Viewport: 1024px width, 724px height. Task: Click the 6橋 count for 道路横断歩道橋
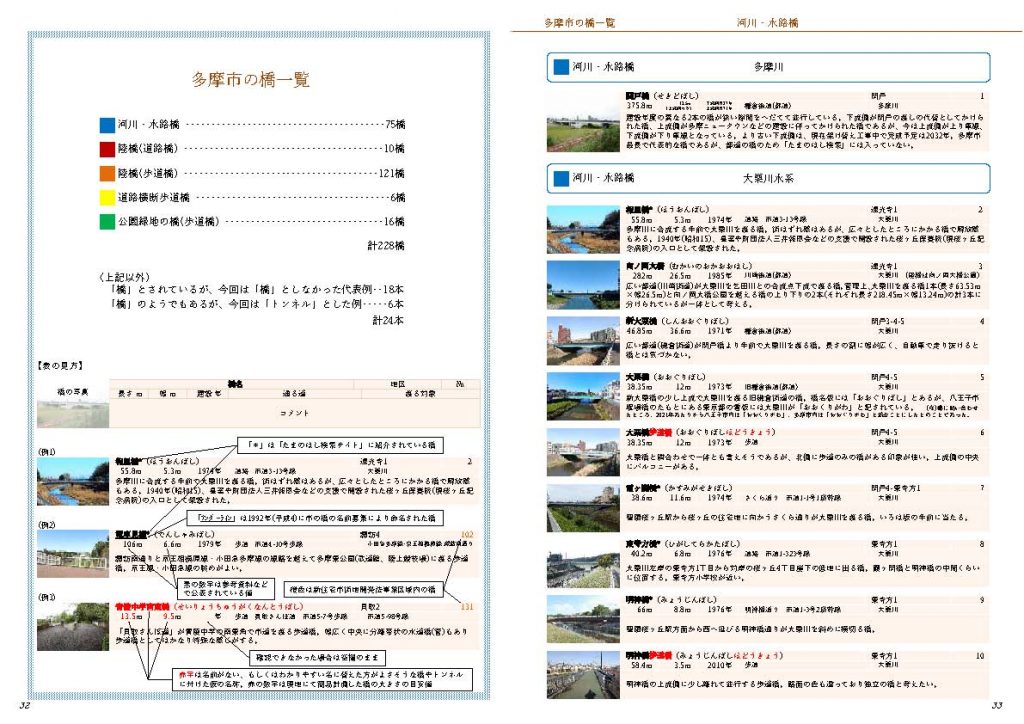398,197
